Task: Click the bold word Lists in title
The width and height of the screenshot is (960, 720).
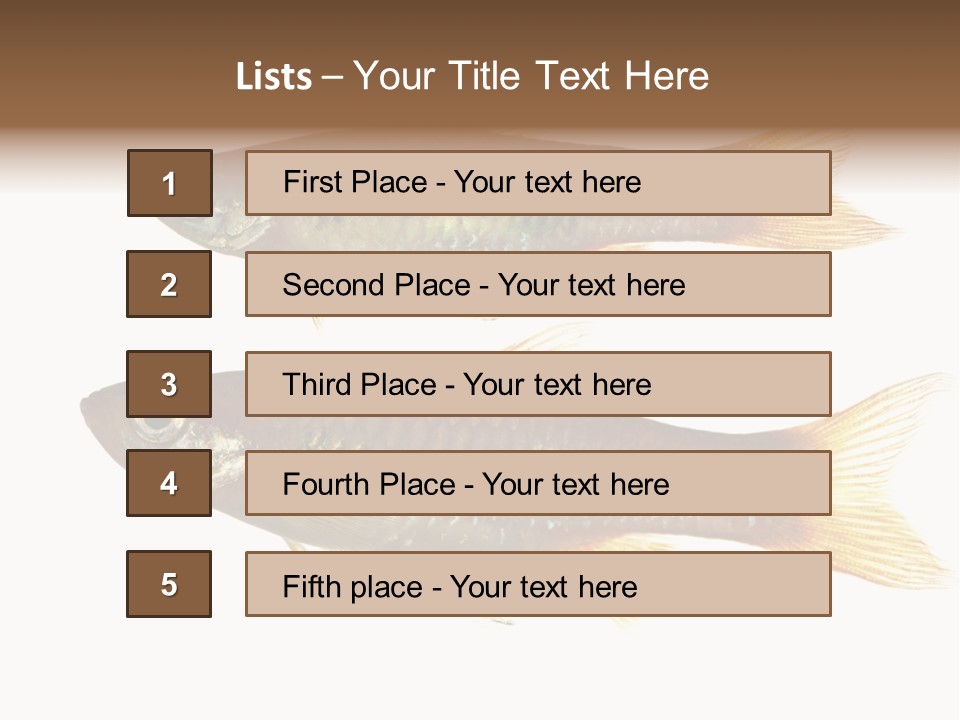Action: (x=274, y=76)
